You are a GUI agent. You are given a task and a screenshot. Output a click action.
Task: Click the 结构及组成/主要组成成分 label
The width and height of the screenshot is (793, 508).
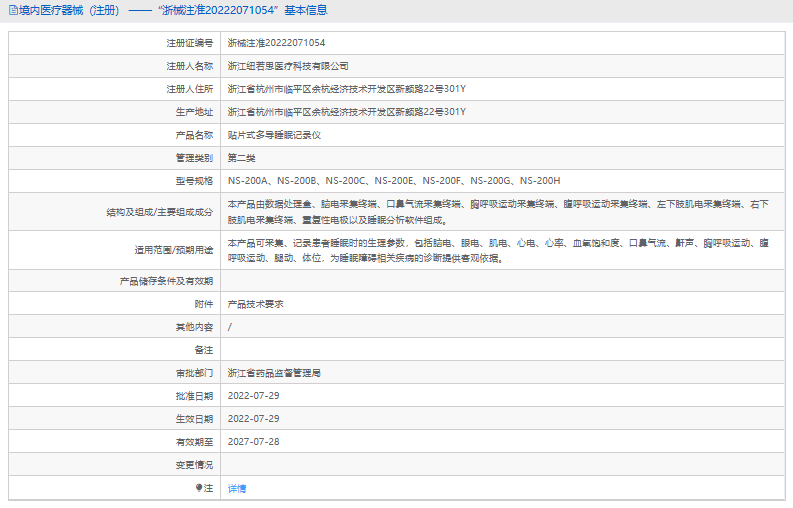(160, 212)
